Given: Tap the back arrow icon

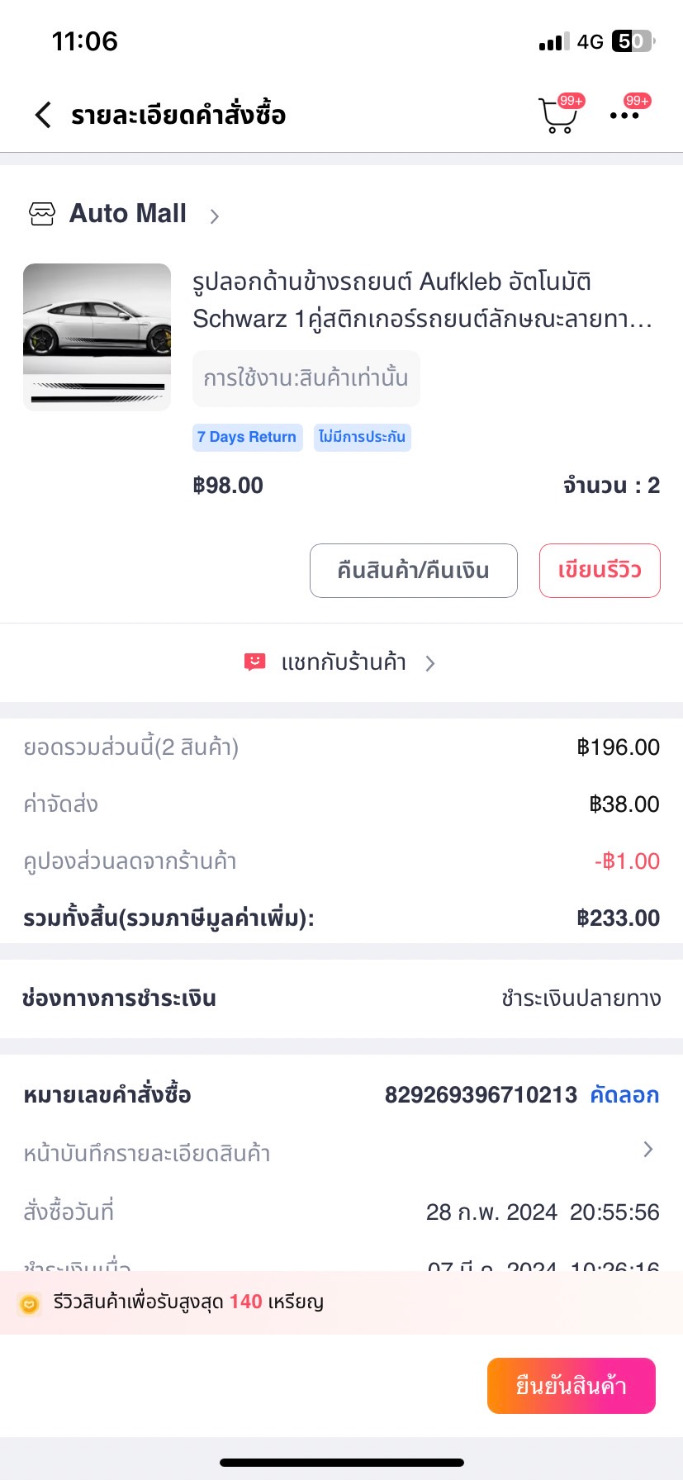Looking at the screenshot, I should pos(42,115).
